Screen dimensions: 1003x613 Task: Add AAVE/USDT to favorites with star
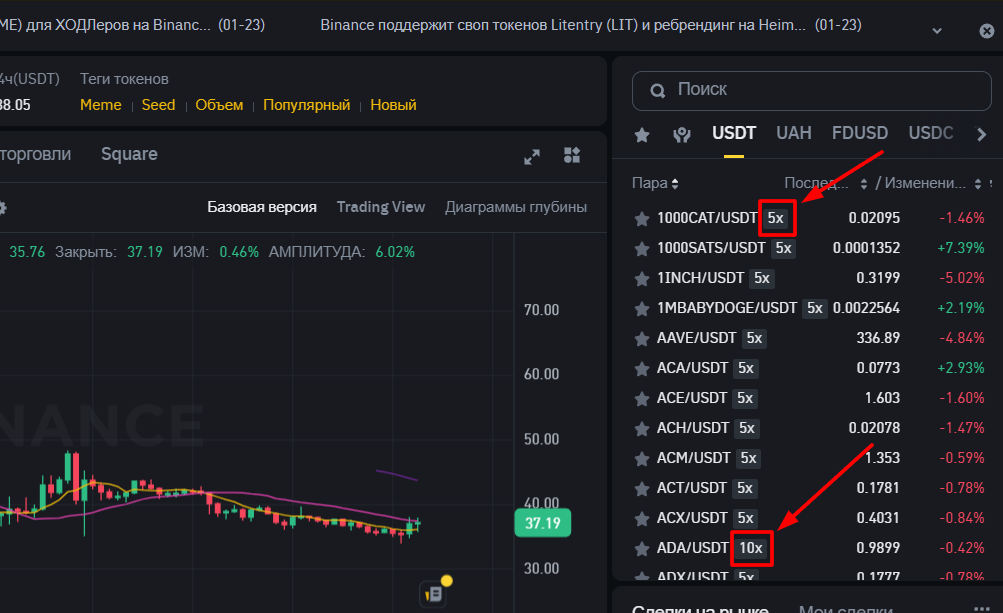click(x=642, y=338)
